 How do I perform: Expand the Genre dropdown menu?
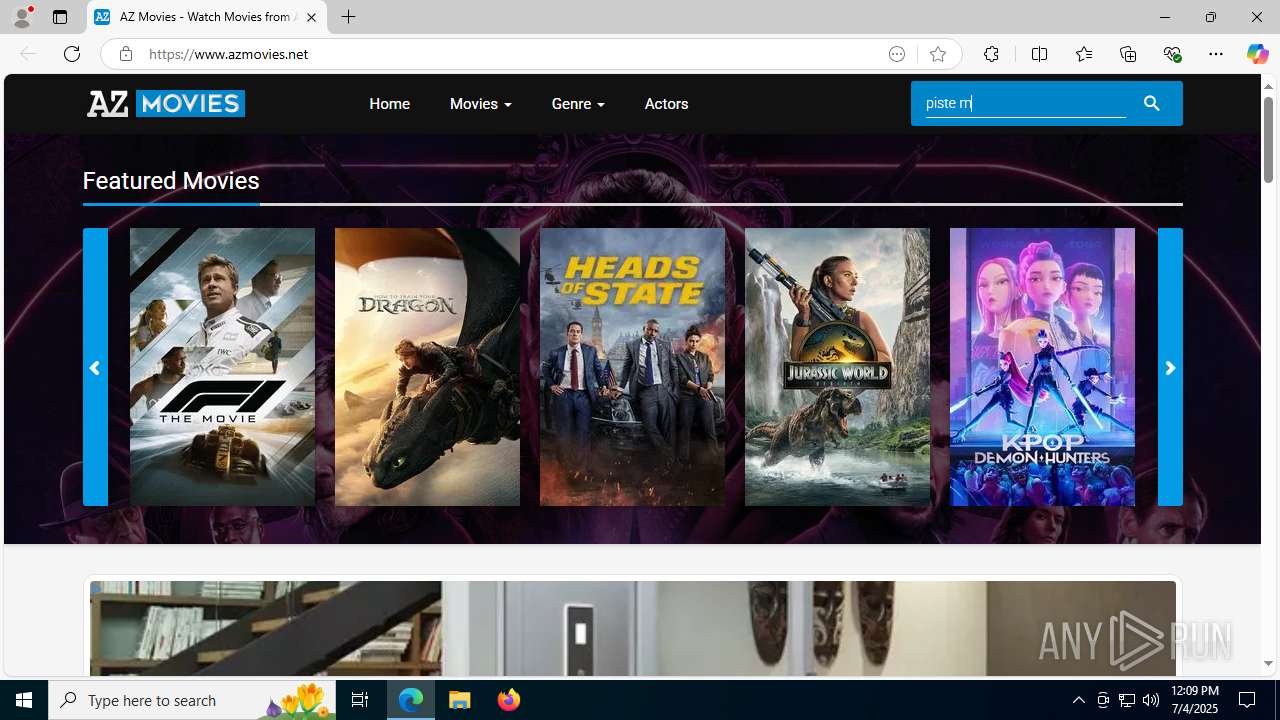(x=578, y=103)
